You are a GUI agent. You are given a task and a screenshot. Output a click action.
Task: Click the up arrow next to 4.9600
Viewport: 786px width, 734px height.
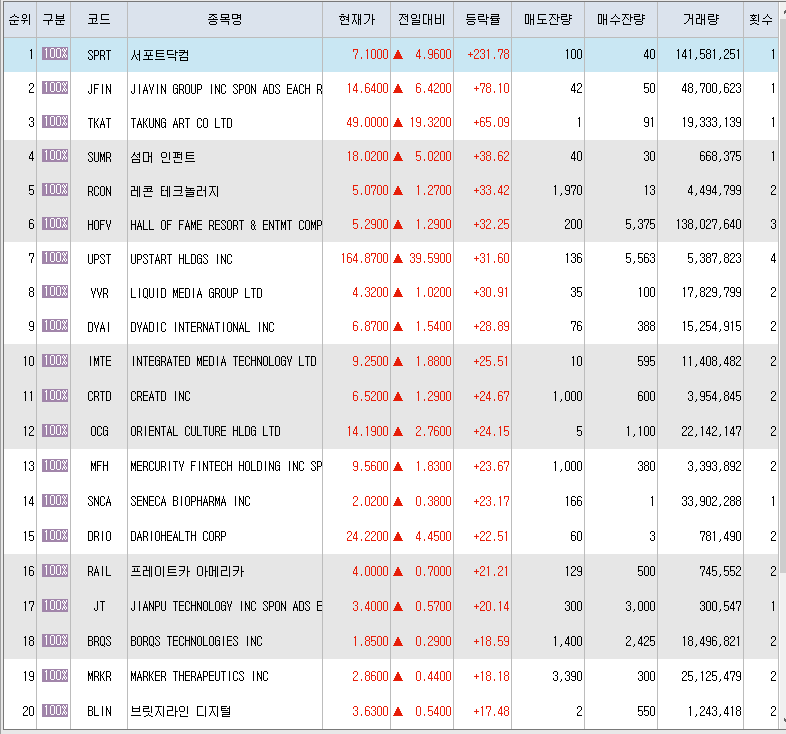(398, 55)
